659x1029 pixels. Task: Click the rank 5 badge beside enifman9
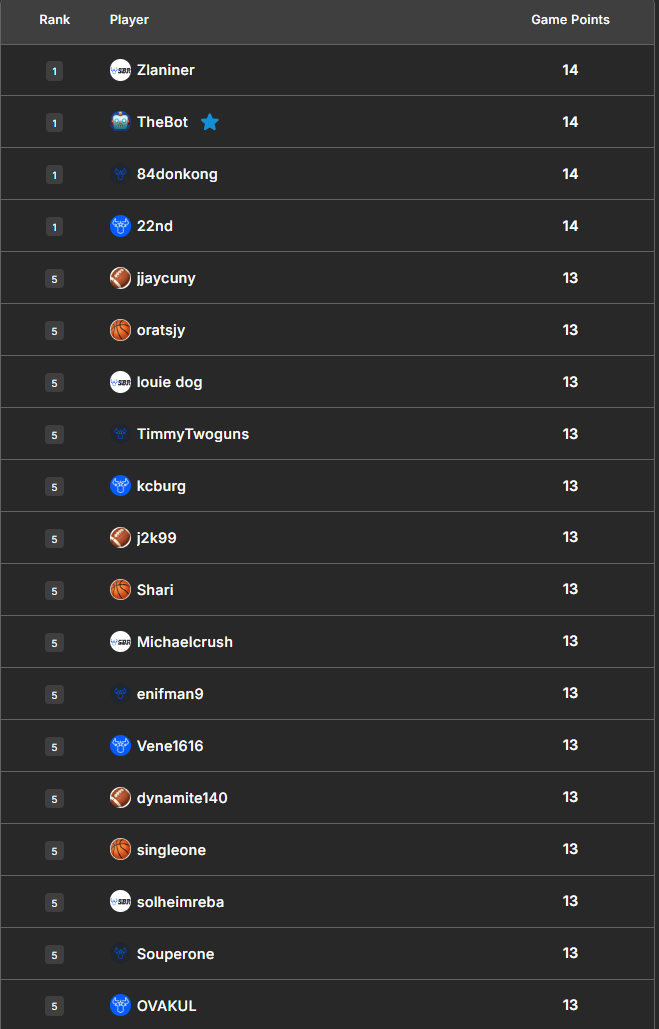click(x=54, y=694)
